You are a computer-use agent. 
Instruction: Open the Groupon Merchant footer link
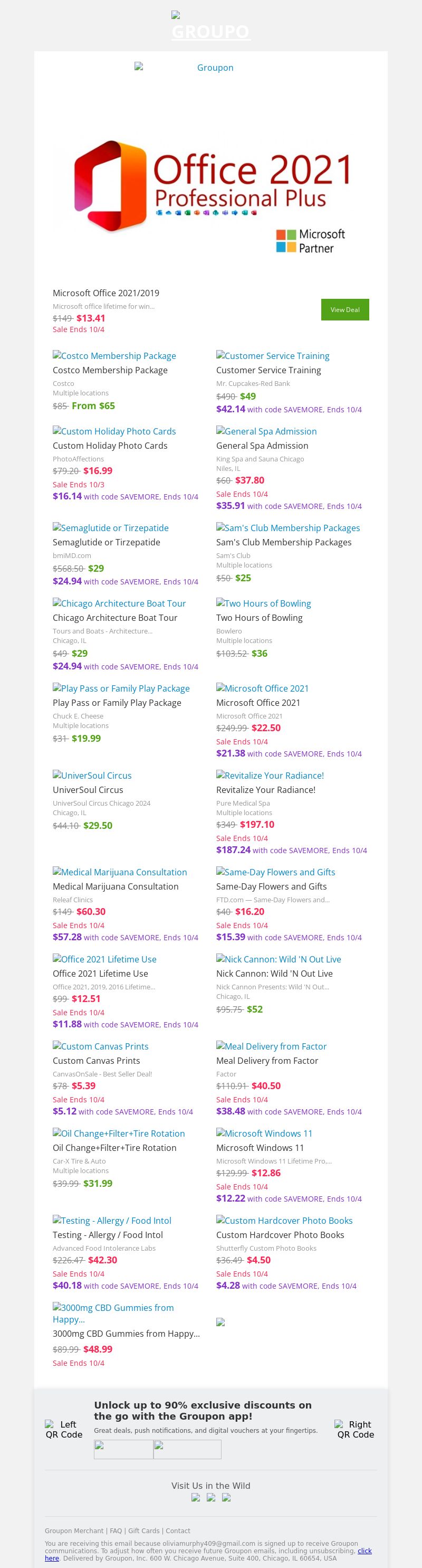[x=74, y=1531]
